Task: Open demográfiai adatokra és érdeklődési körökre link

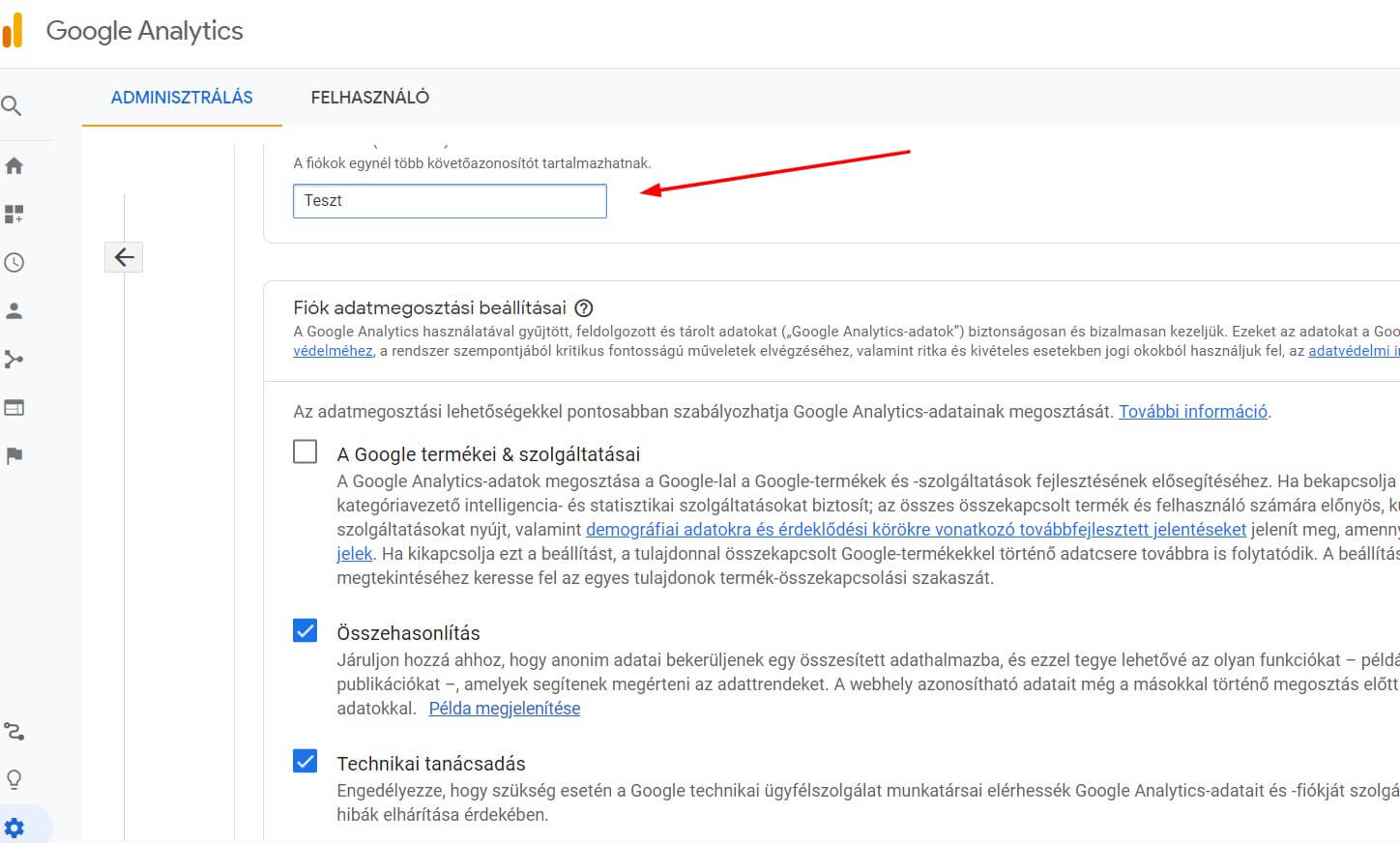Action: coord(916,530)
